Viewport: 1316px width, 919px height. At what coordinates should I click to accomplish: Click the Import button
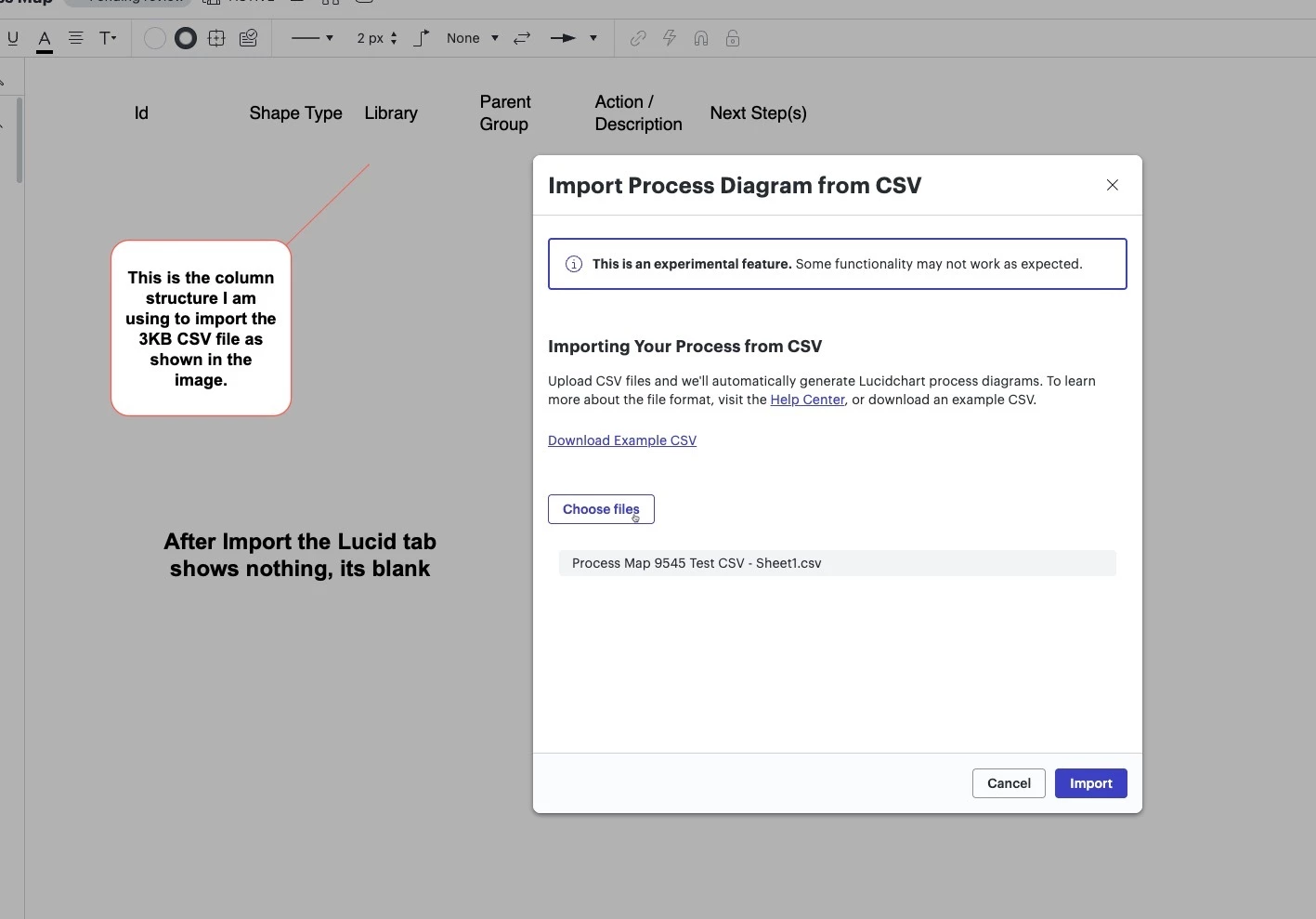(1091, 783)
